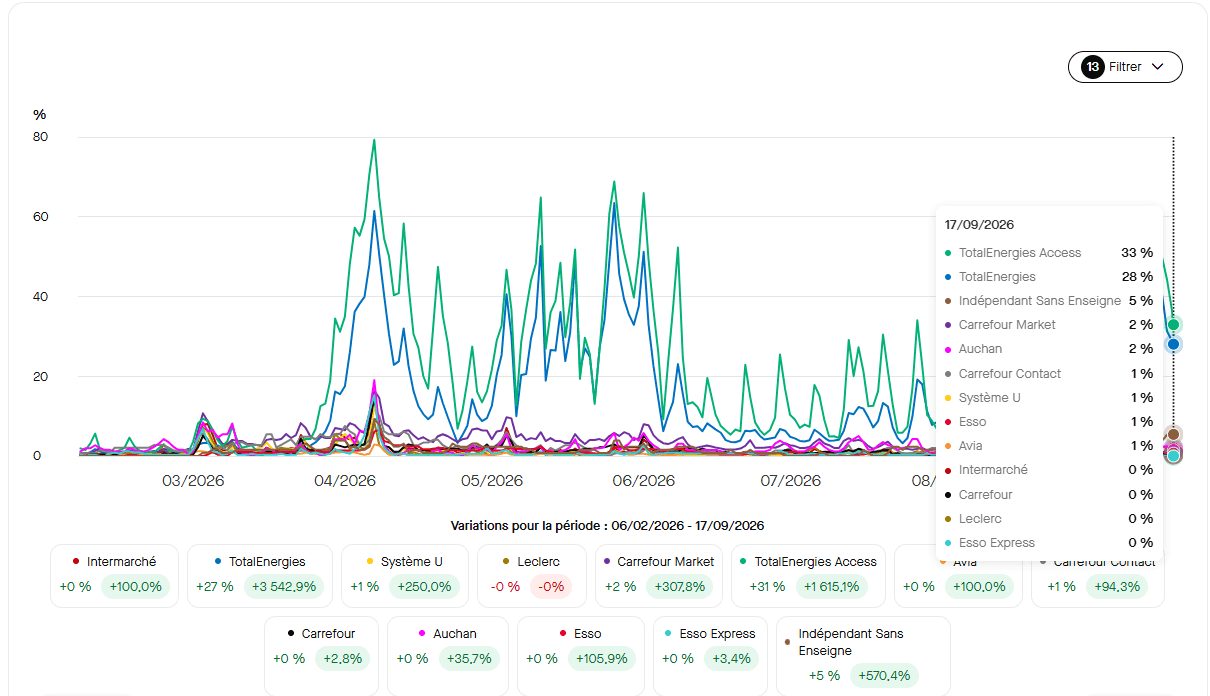Click the 33 % value in tooltip

[1137, 253]
